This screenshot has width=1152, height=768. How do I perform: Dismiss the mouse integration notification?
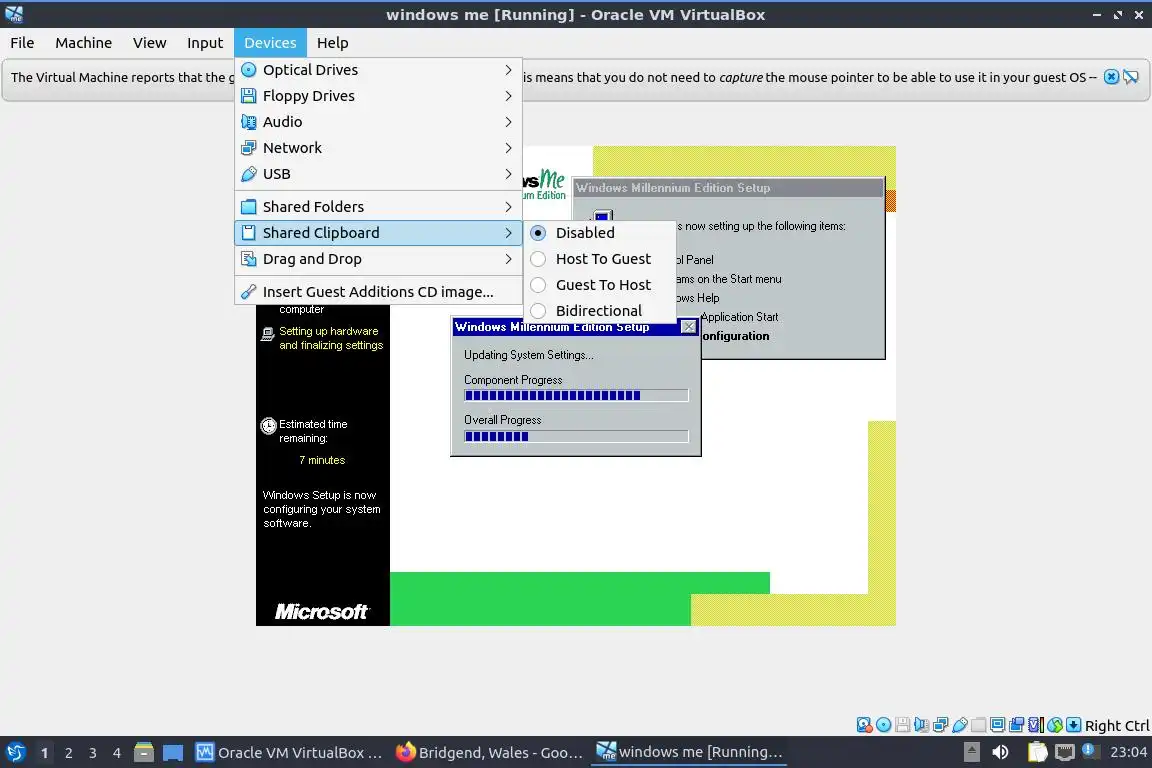click(x=1112, y=76)
